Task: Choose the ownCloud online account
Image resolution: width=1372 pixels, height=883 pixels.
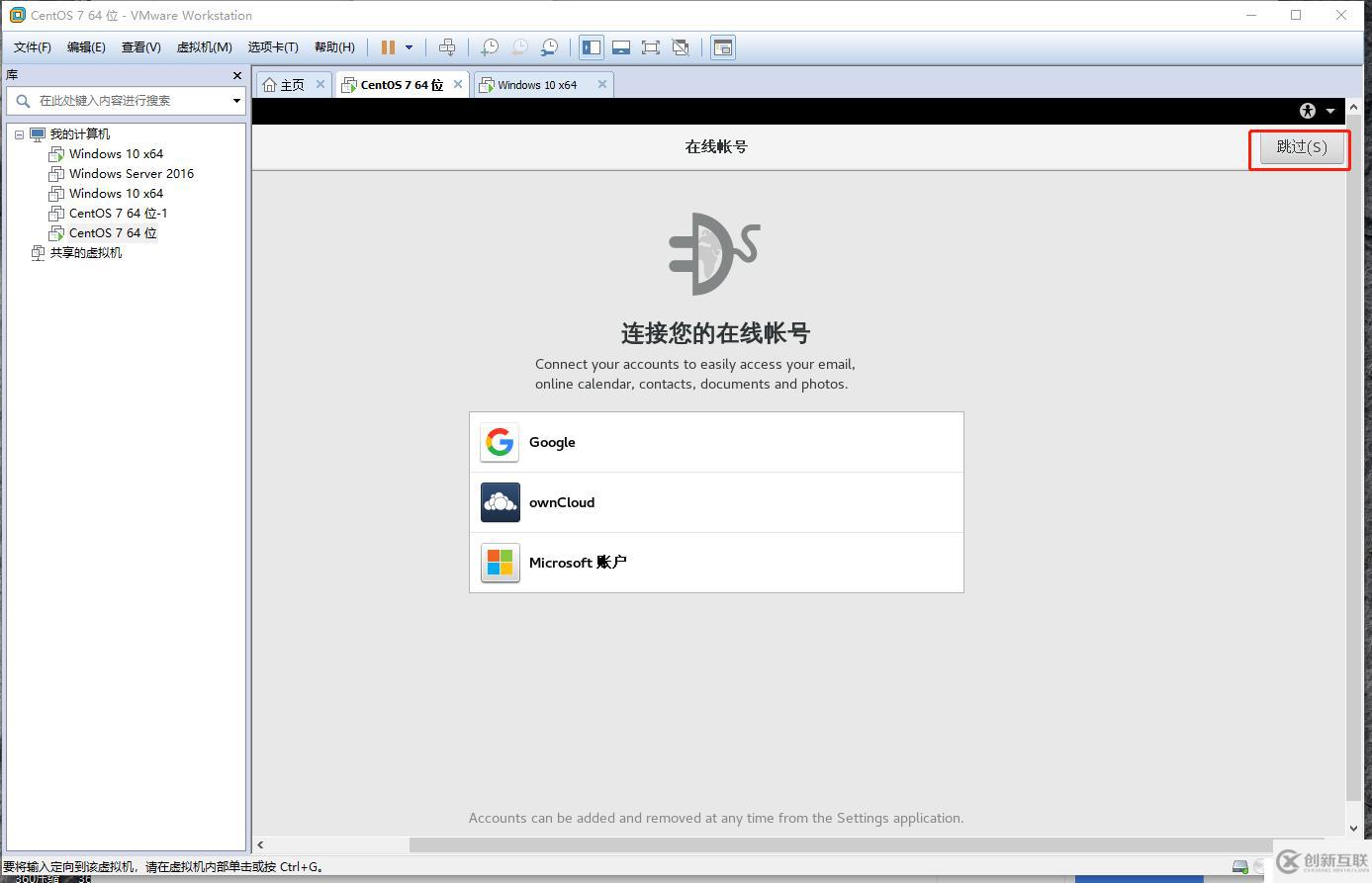Action: click(716, 502)
